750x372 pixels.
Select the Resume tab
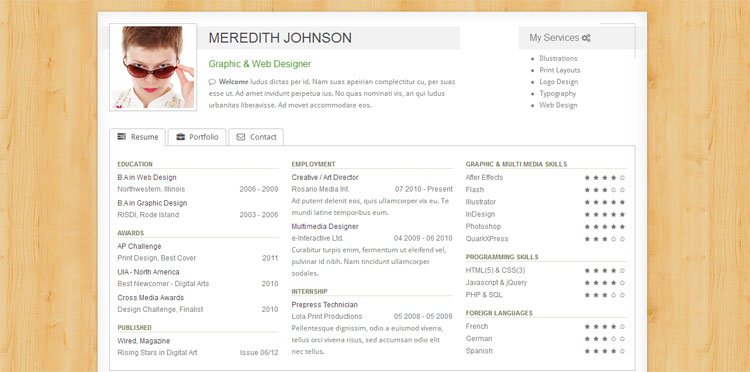pos(137,137)
